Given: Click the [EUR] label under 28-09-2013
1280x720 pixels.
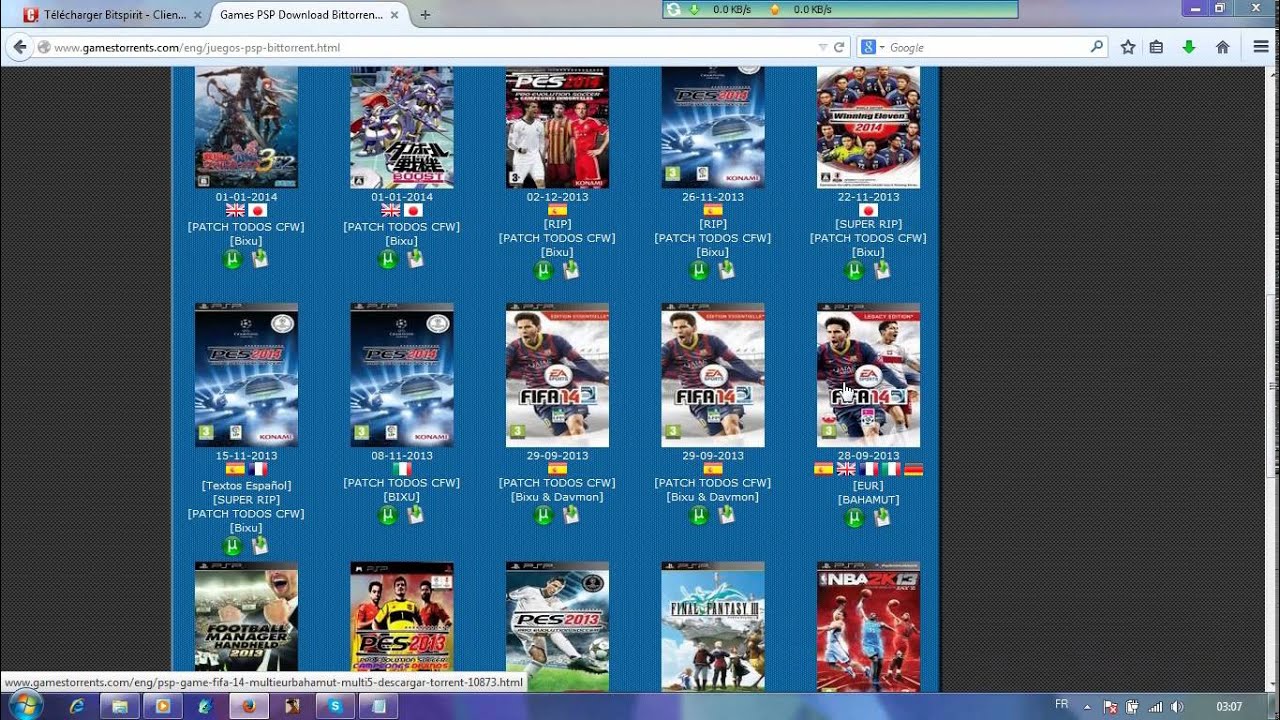Looking at the screenshot, I should 868,485.
